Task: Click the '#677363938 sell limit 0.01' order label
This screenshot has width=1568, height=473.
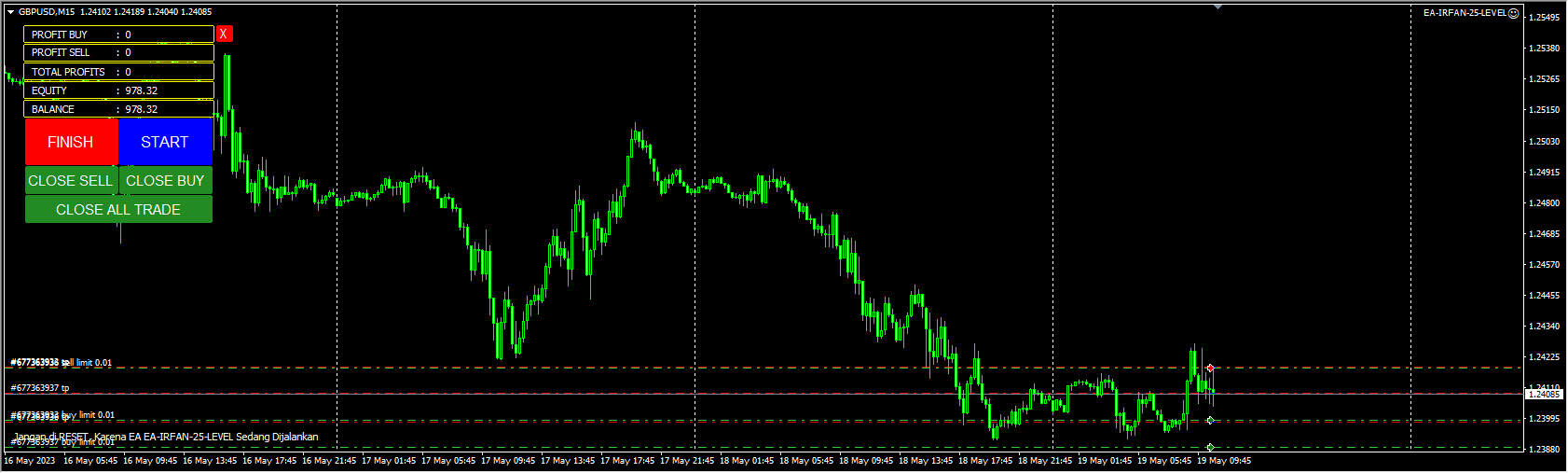Action: pyautogui.click(x=62, y=363)
